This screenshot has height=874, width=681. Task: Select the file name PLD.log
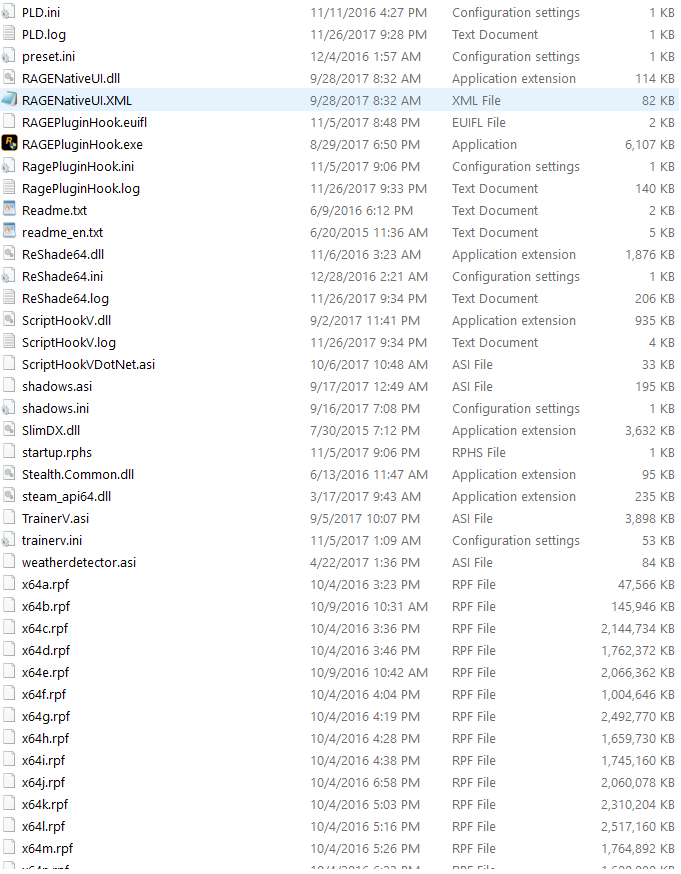(43, 35)
